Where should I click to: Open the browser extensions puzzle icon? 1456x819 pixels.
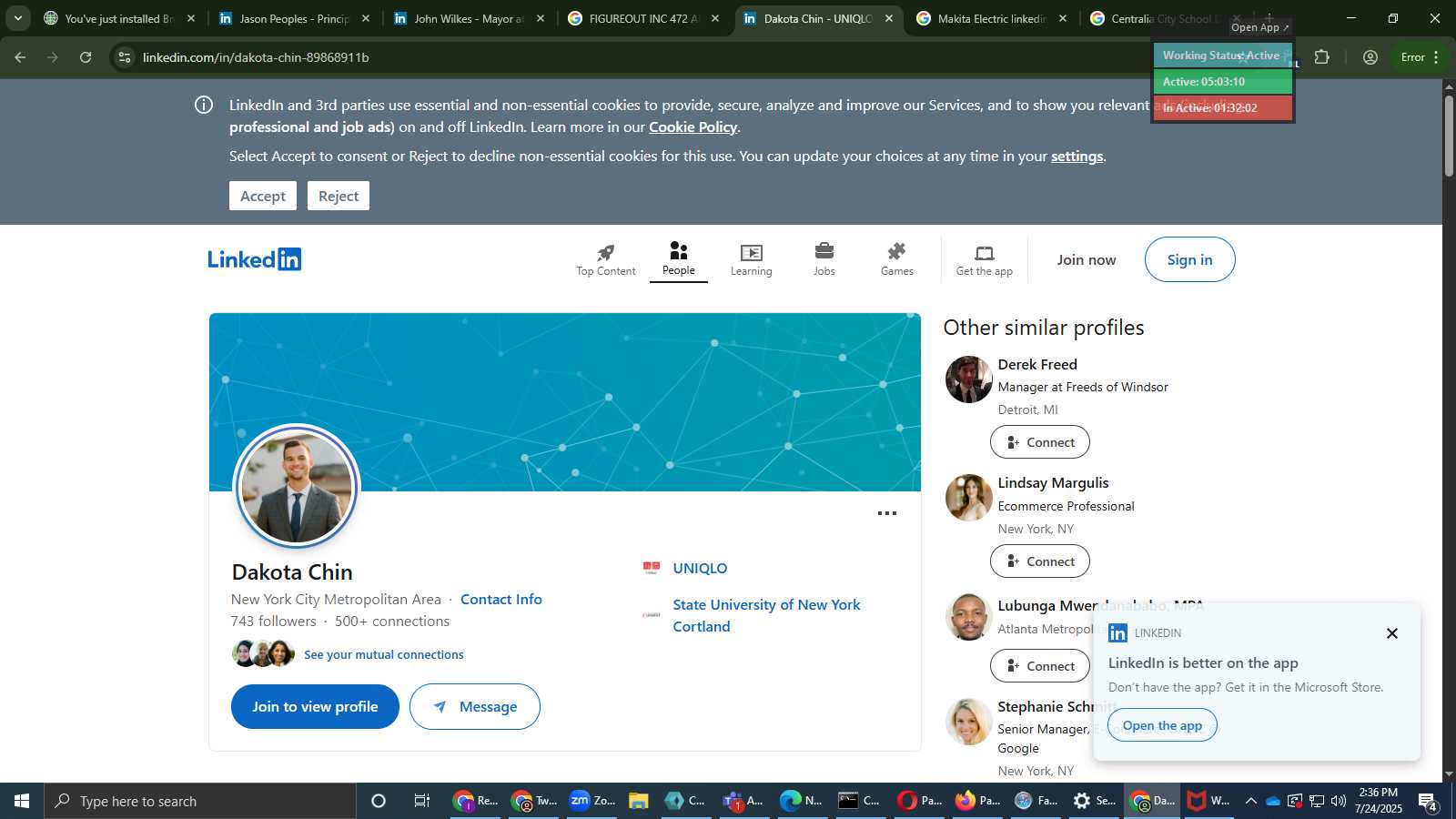[x=1322, y=57]
